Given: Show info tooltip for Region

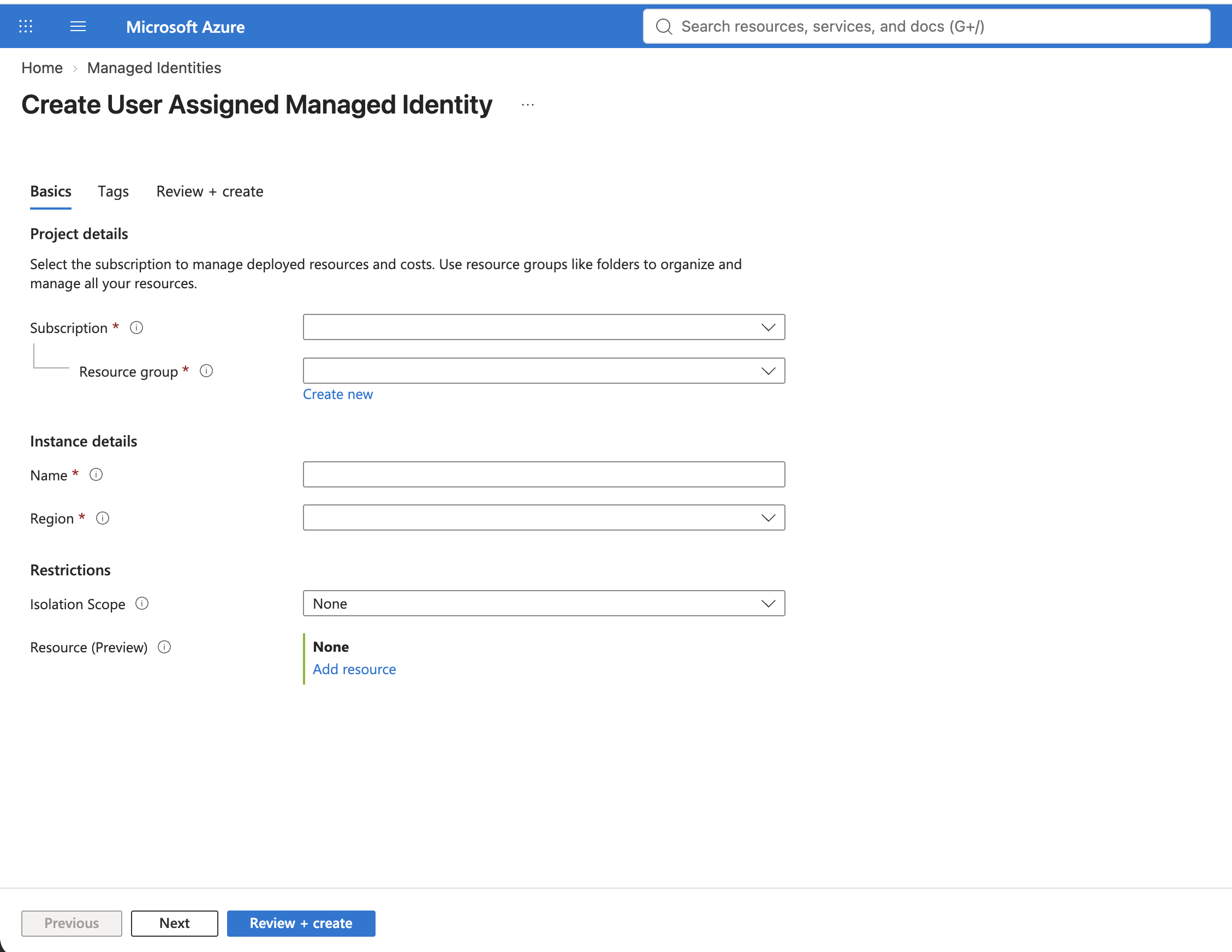Looking at the screenshot, I should 103,518.
